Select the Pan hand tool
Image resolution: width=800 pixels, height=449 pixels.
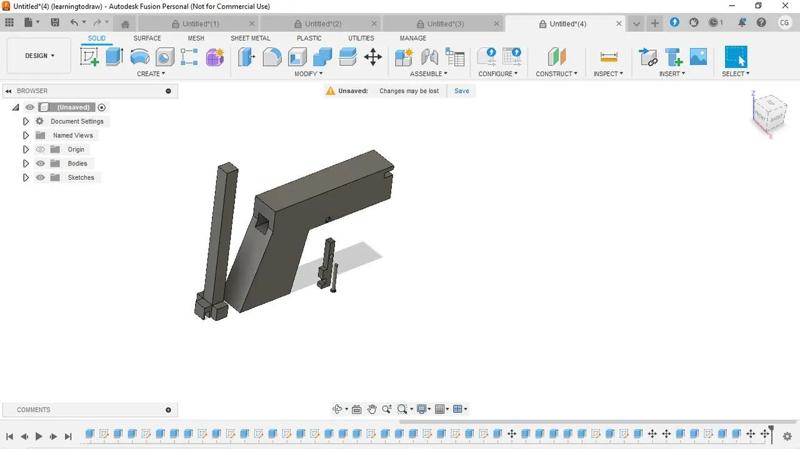coord(372,409)
